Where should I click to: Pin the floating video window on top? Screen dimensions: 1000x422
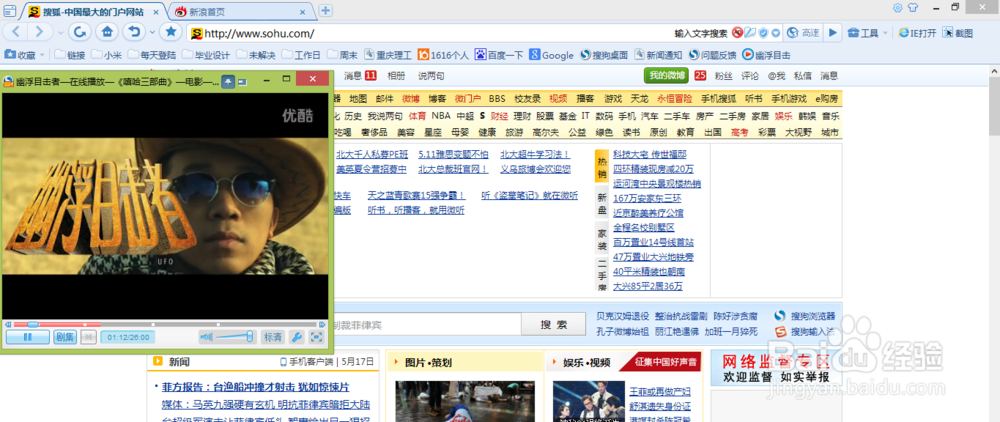coord(228,82)
